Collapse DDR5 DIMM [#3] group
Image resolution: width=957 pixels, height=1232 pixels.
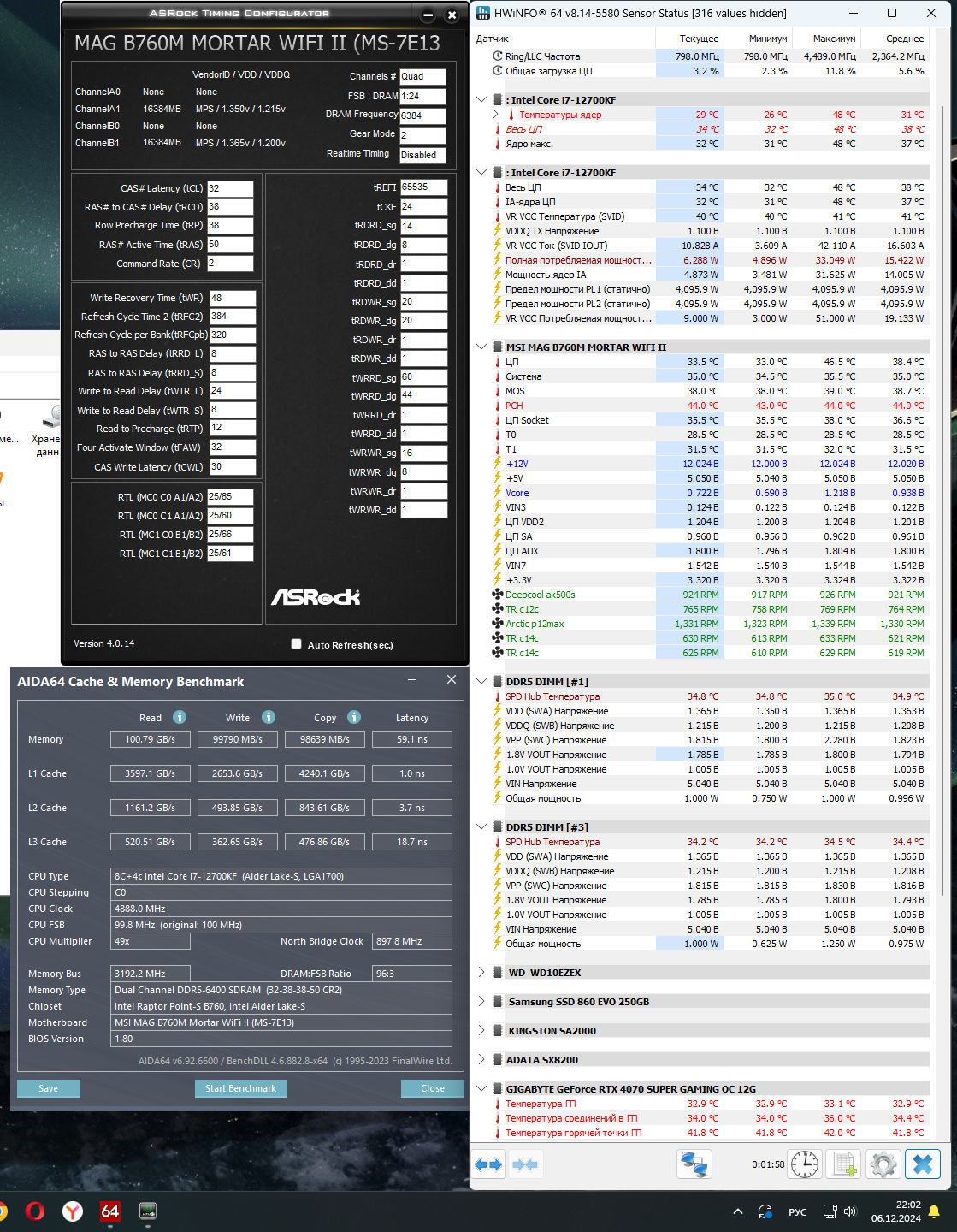click(x=481, y=826)
